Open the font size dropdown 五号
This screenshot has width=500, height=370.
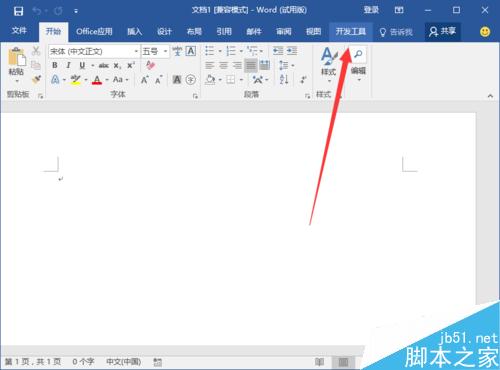155,51
